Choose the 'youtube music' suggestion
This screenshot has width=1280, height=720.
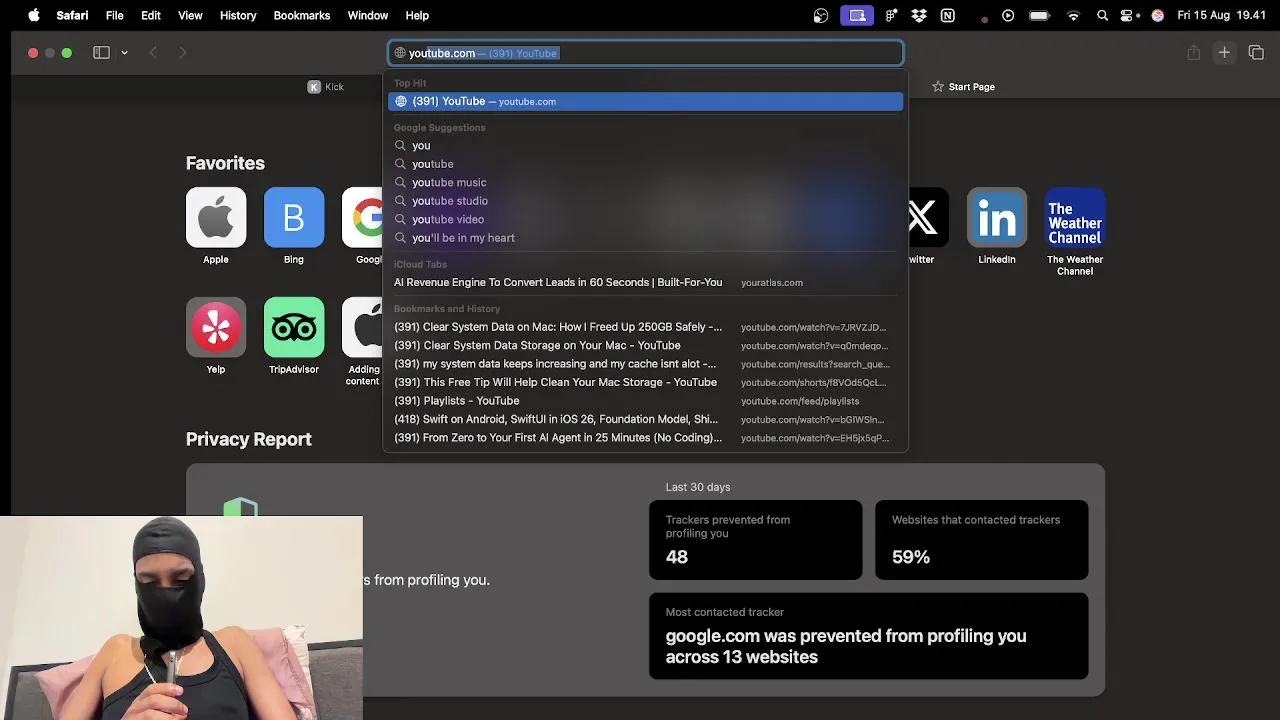[646, 182]
